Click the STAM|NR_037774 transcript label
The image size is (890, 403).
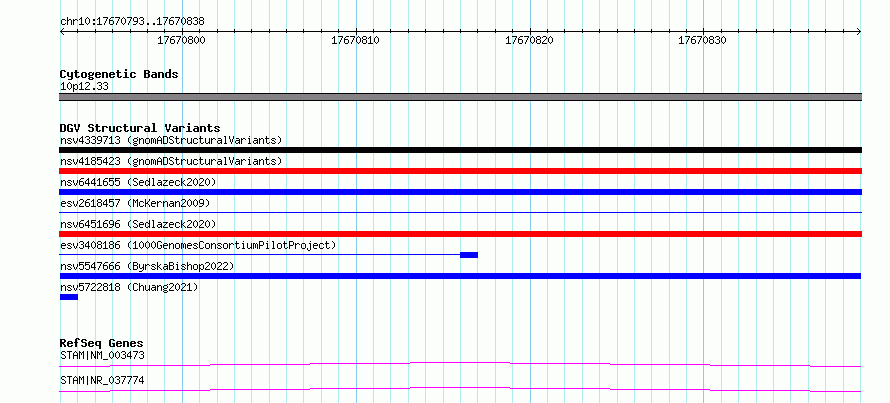point(102,380)
